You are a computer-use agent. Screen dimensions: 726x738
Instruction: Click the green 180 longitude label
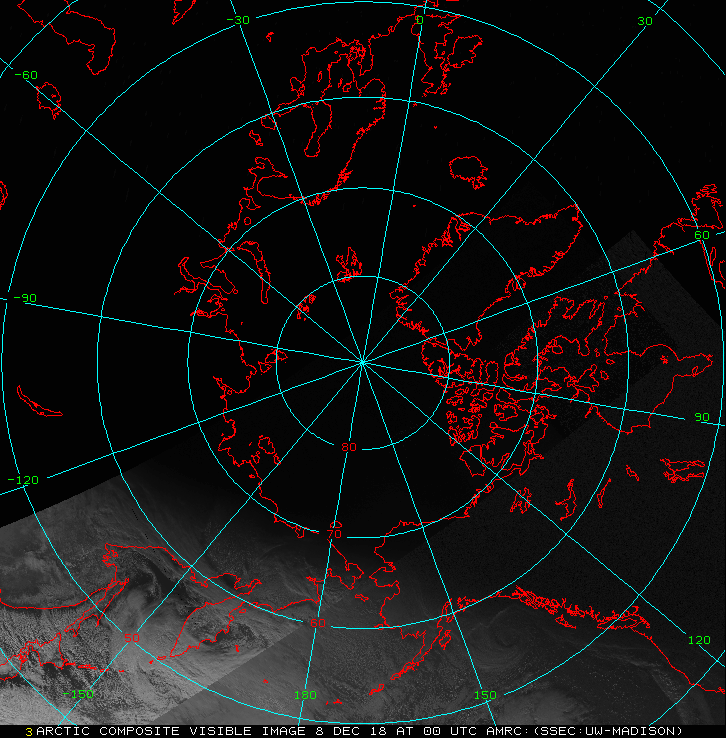click(x=305, y=695)
